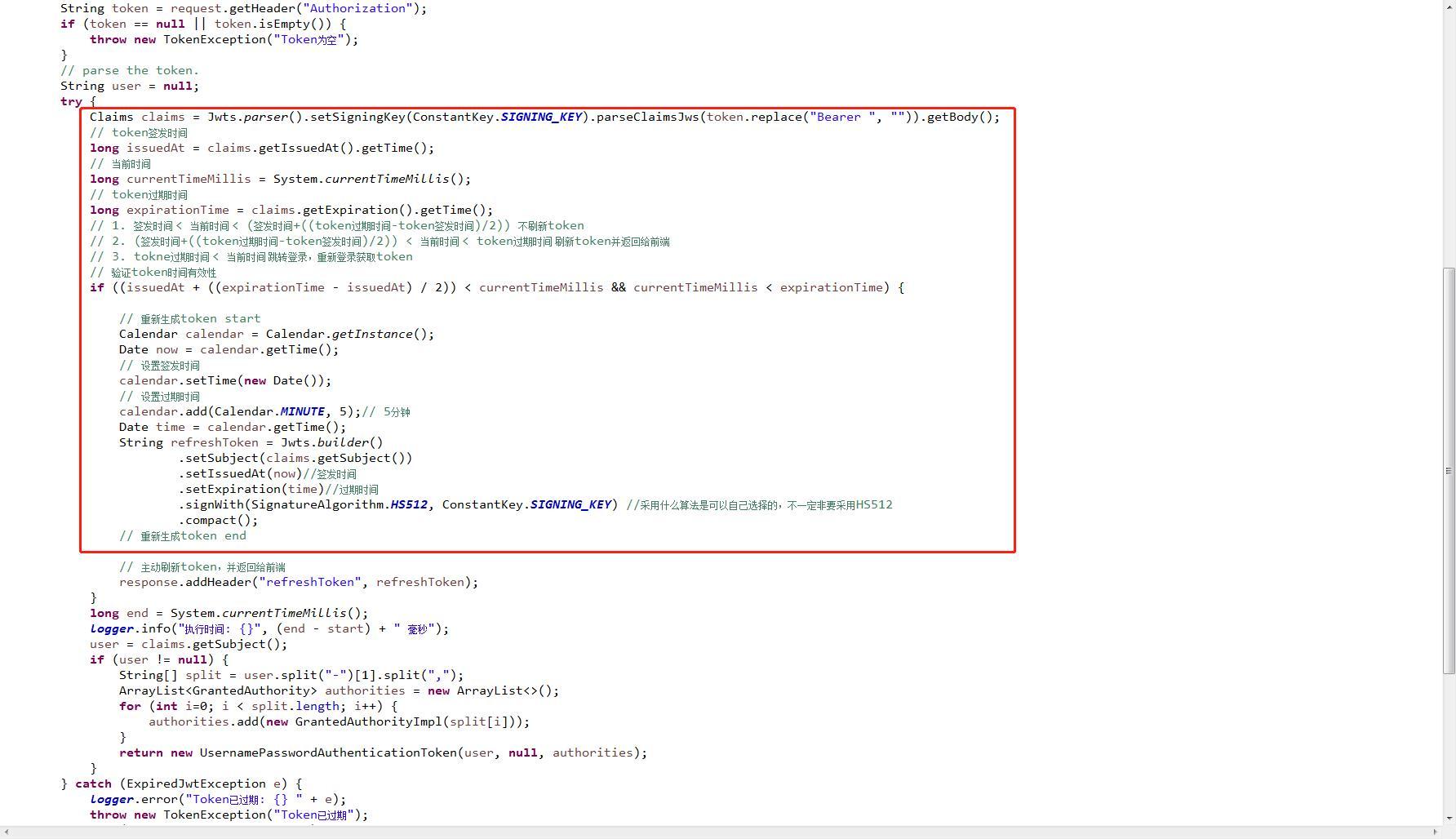This screenshot has width=1456, height=839.
Task: Click the comment '// token签发时间'
Action: pos(139,132)
